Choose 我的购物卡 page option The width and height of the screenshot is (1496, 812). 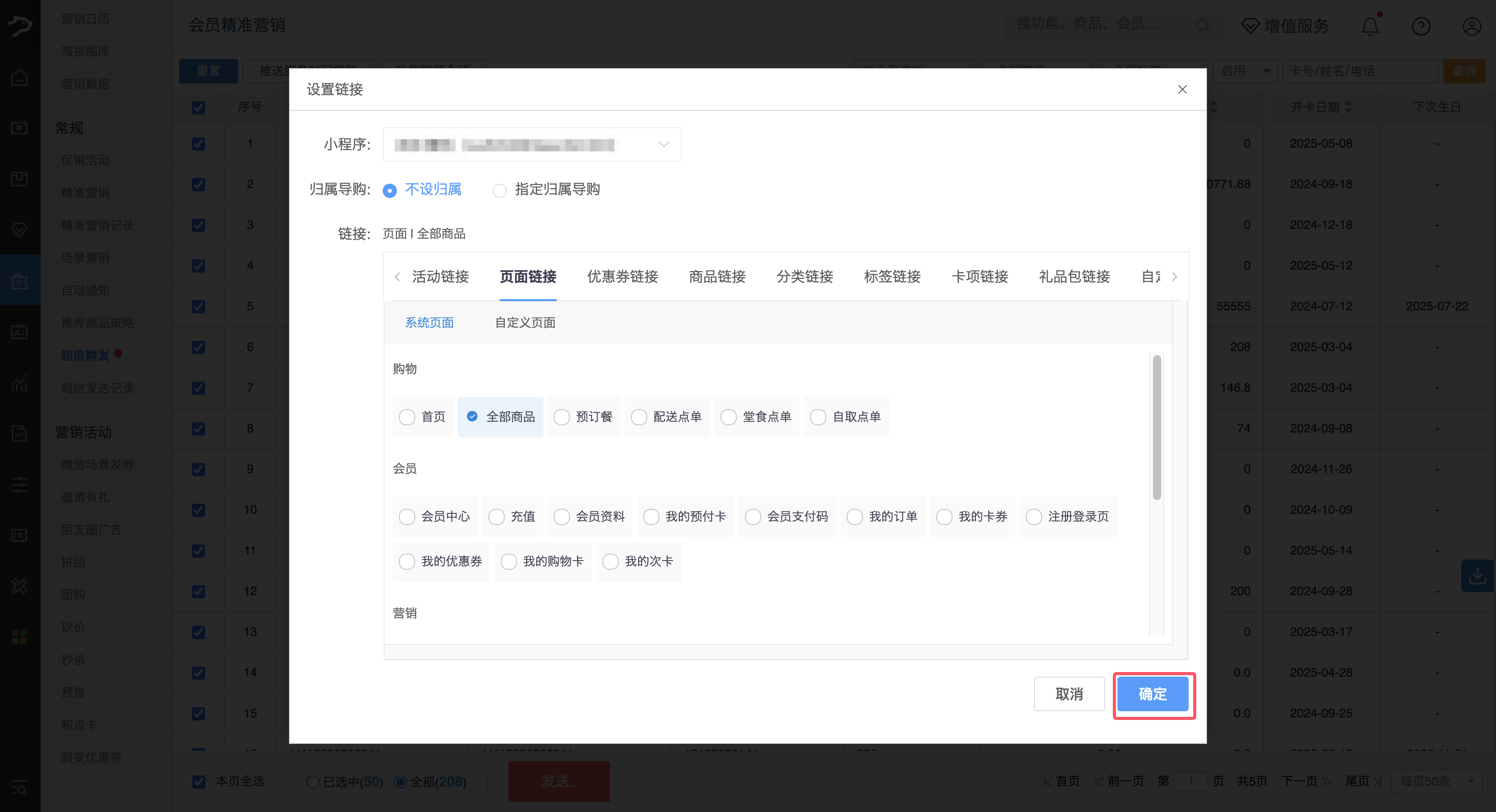pyautogui.click(x=543, y=562)
